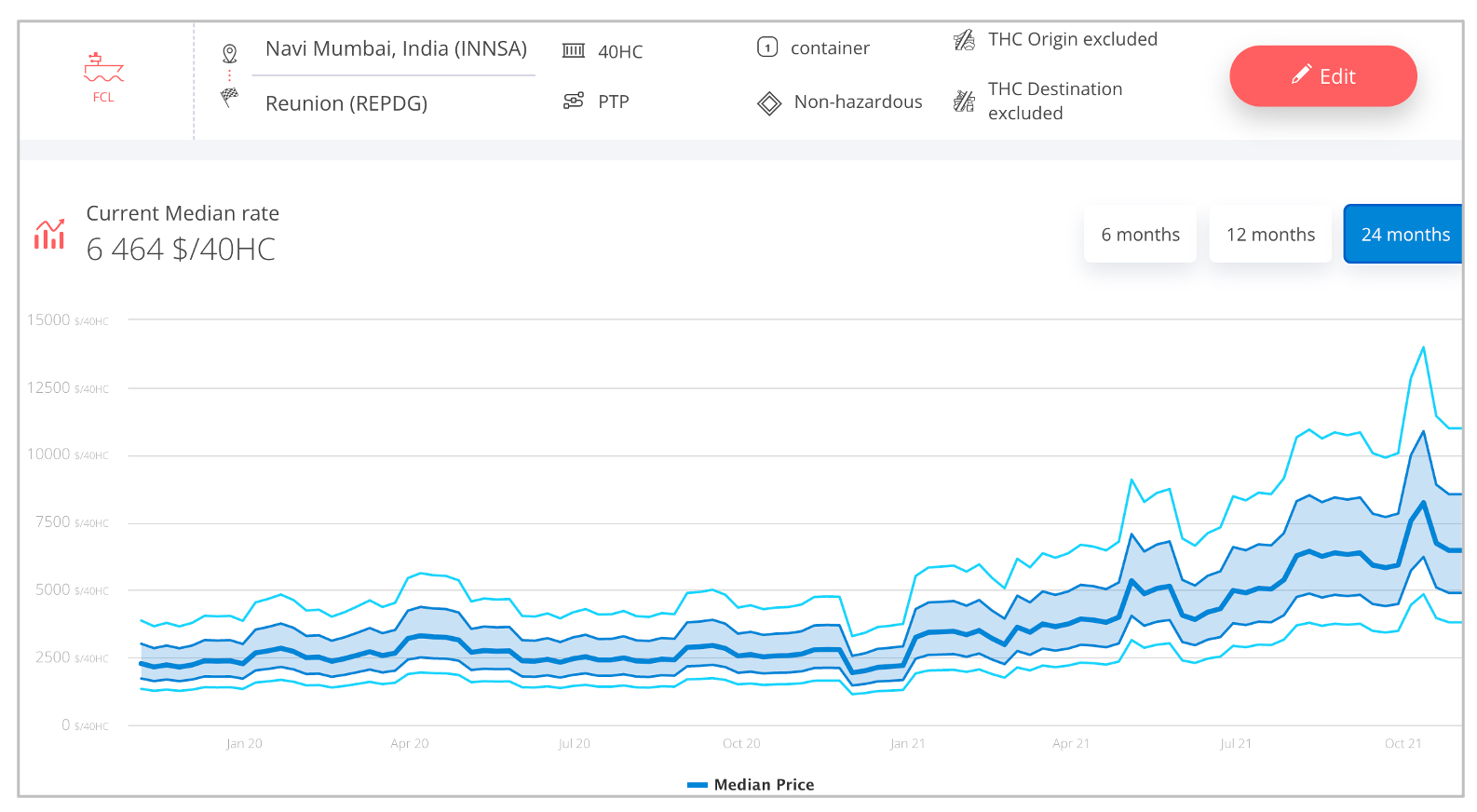
Task: Click the origin location pin icon
Action: coord(229,53)
